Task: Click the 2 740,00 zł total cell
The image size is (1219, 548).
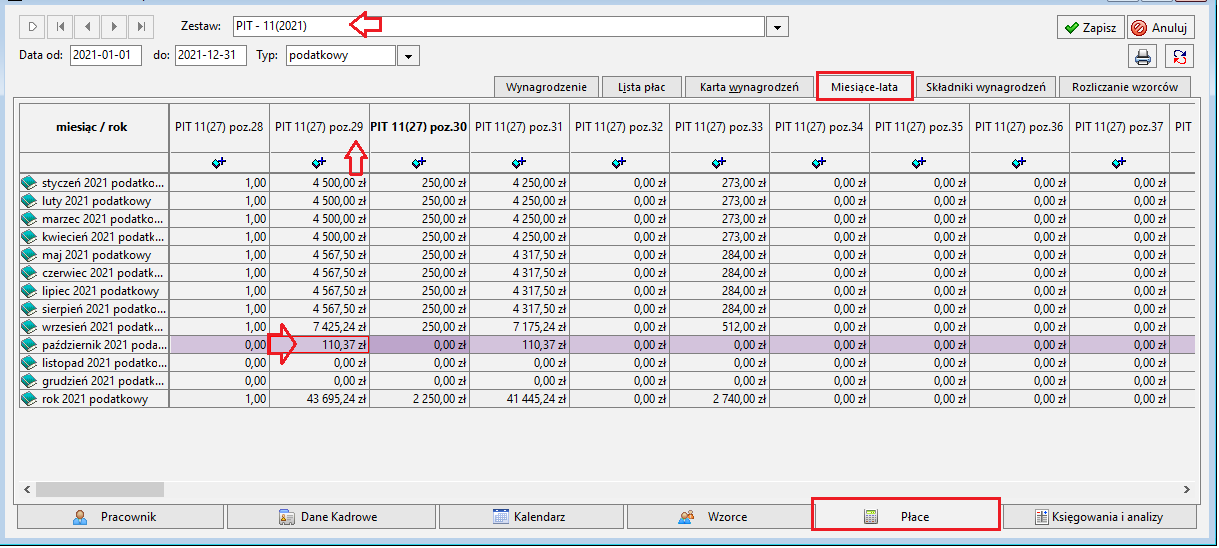Action: pyautogui.click(x=720, y=399)
